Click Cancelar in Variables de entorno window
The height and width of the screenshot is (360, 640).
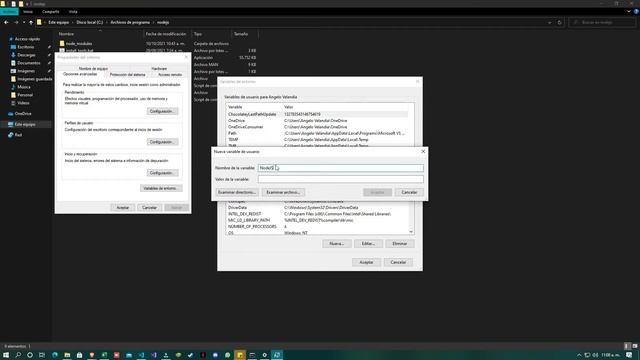(398, 262)
